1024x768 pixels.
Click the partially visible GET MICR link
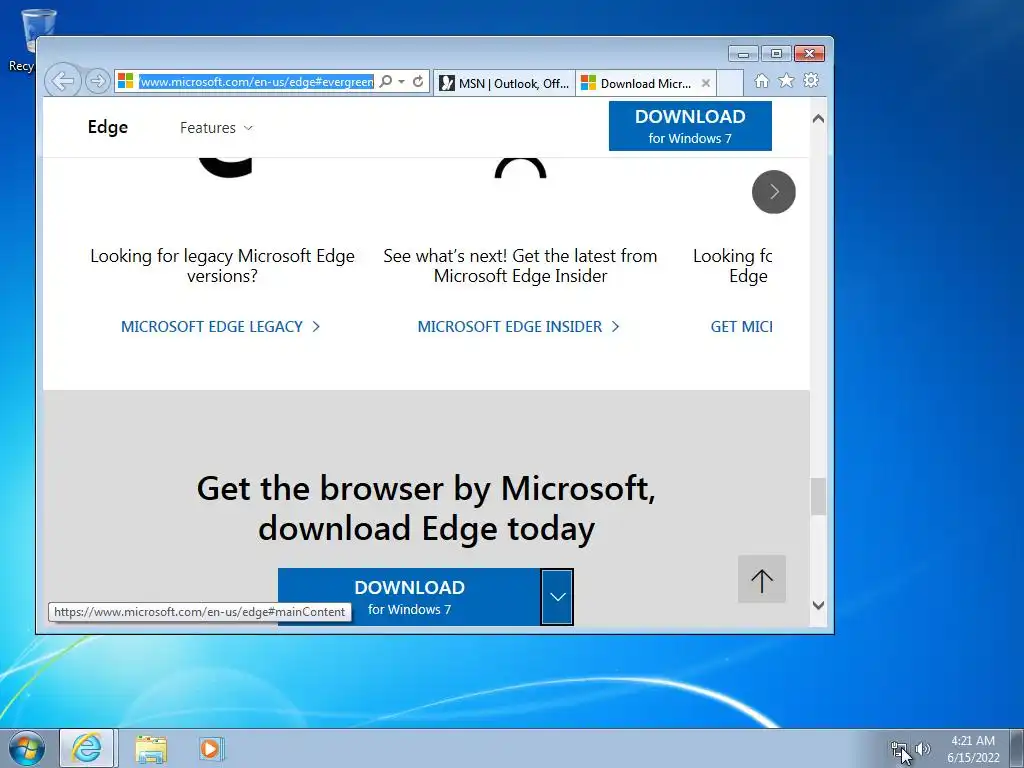pos(741,327)
